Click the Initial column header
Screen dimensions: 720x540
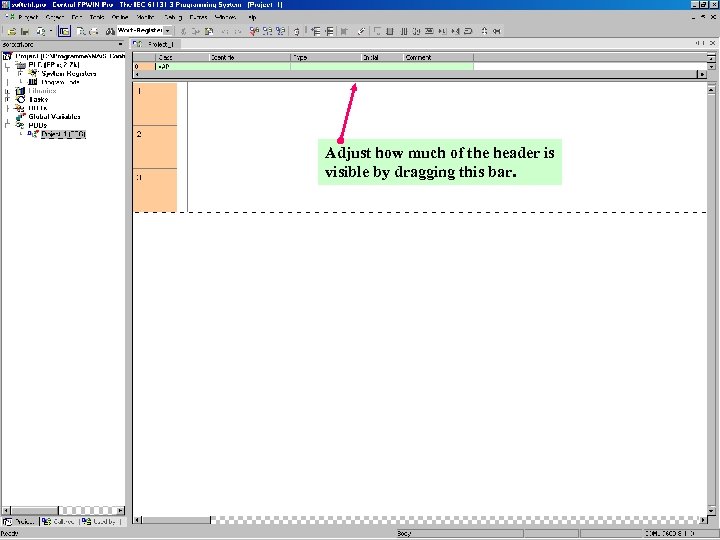click(x=382, y=57)
